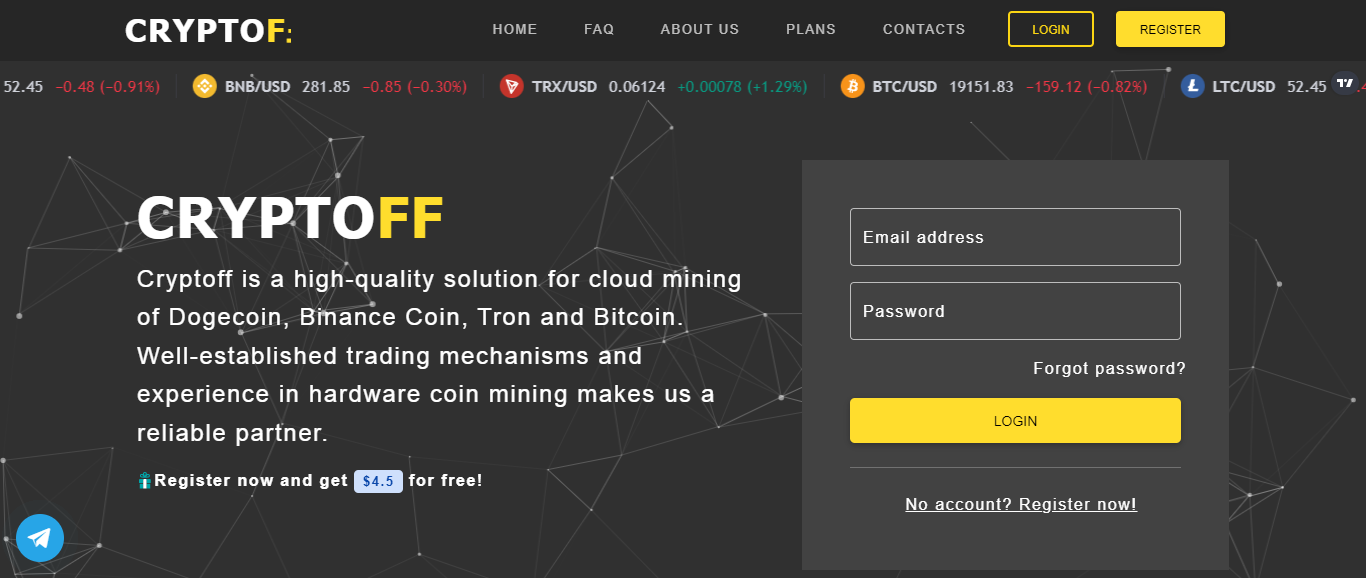Image resolution: width=1366 pixels, height=578 pixels.
Task: Go to the FAQ page
Action: [x=599, y=29]
